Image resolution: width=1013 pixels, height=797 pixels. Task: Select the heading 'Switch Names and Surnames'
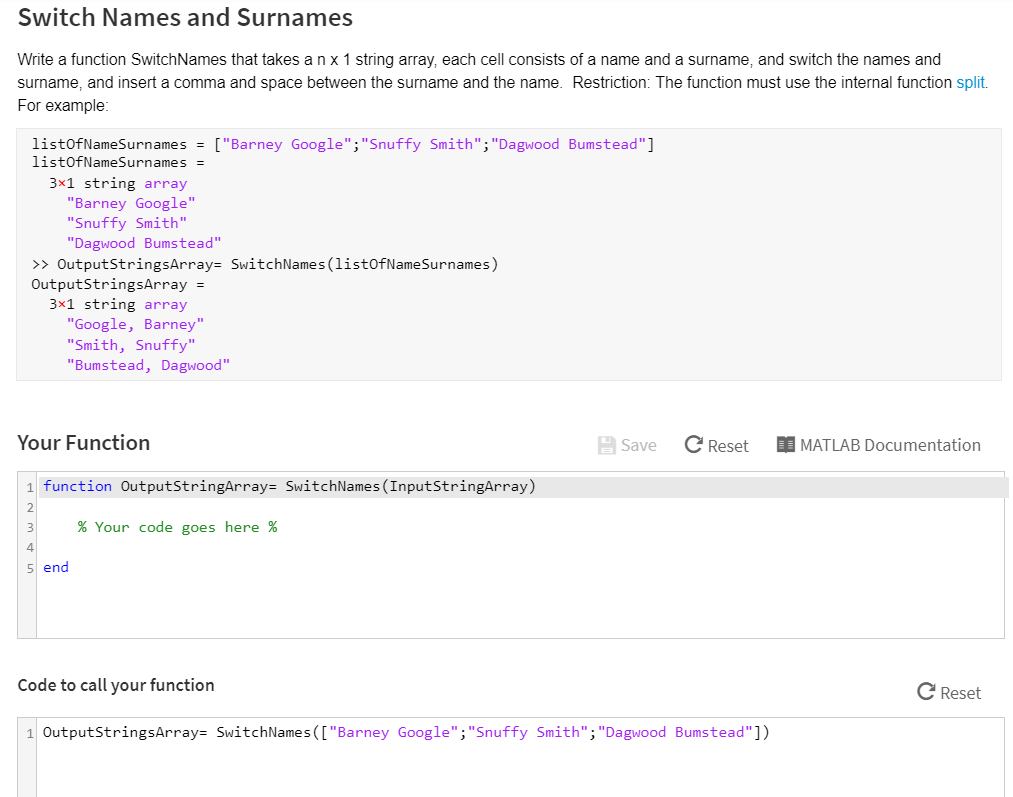click(x=186, y=17)
